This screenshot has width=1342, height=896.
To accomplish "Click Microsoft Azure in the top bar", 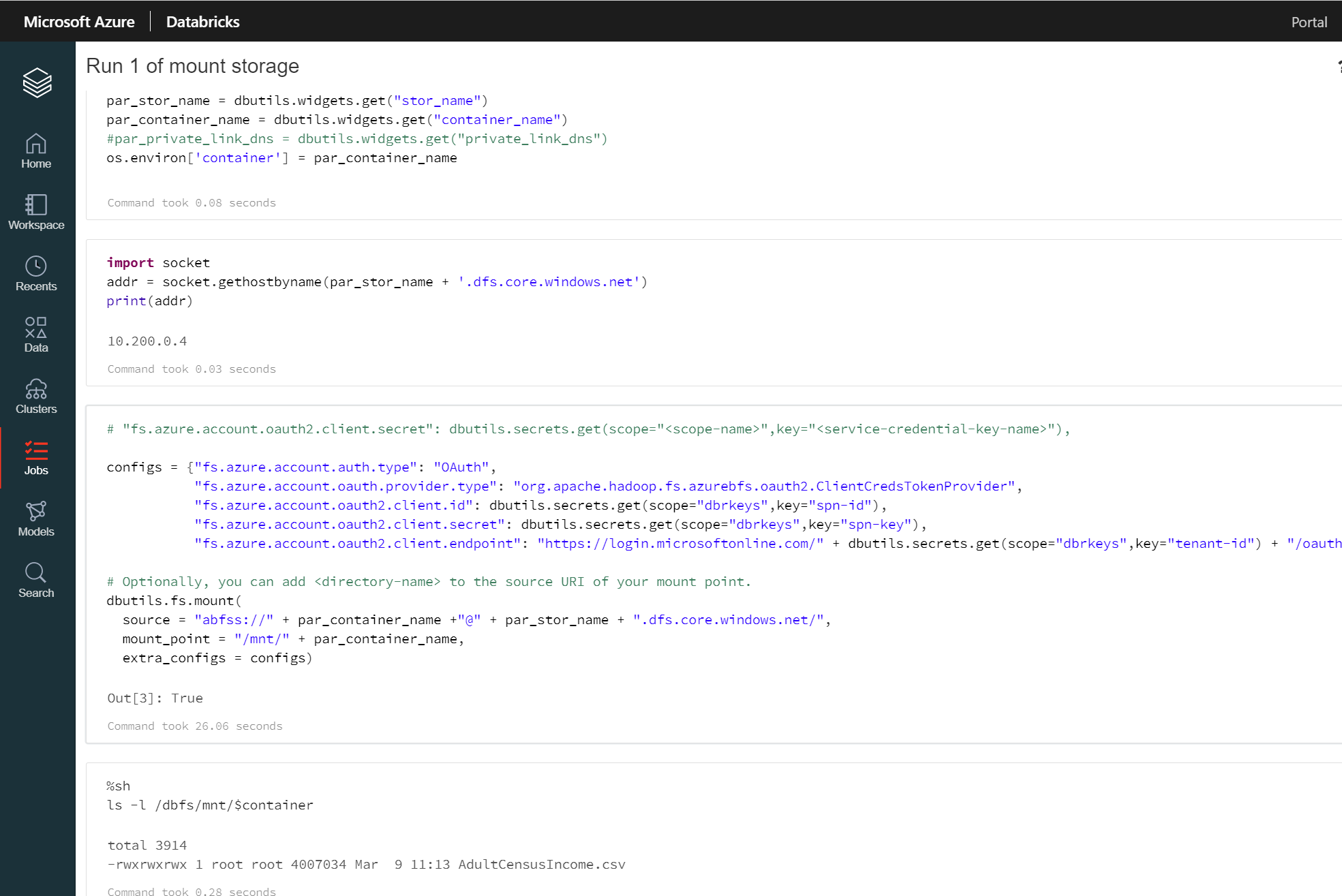I will point(80,21).
